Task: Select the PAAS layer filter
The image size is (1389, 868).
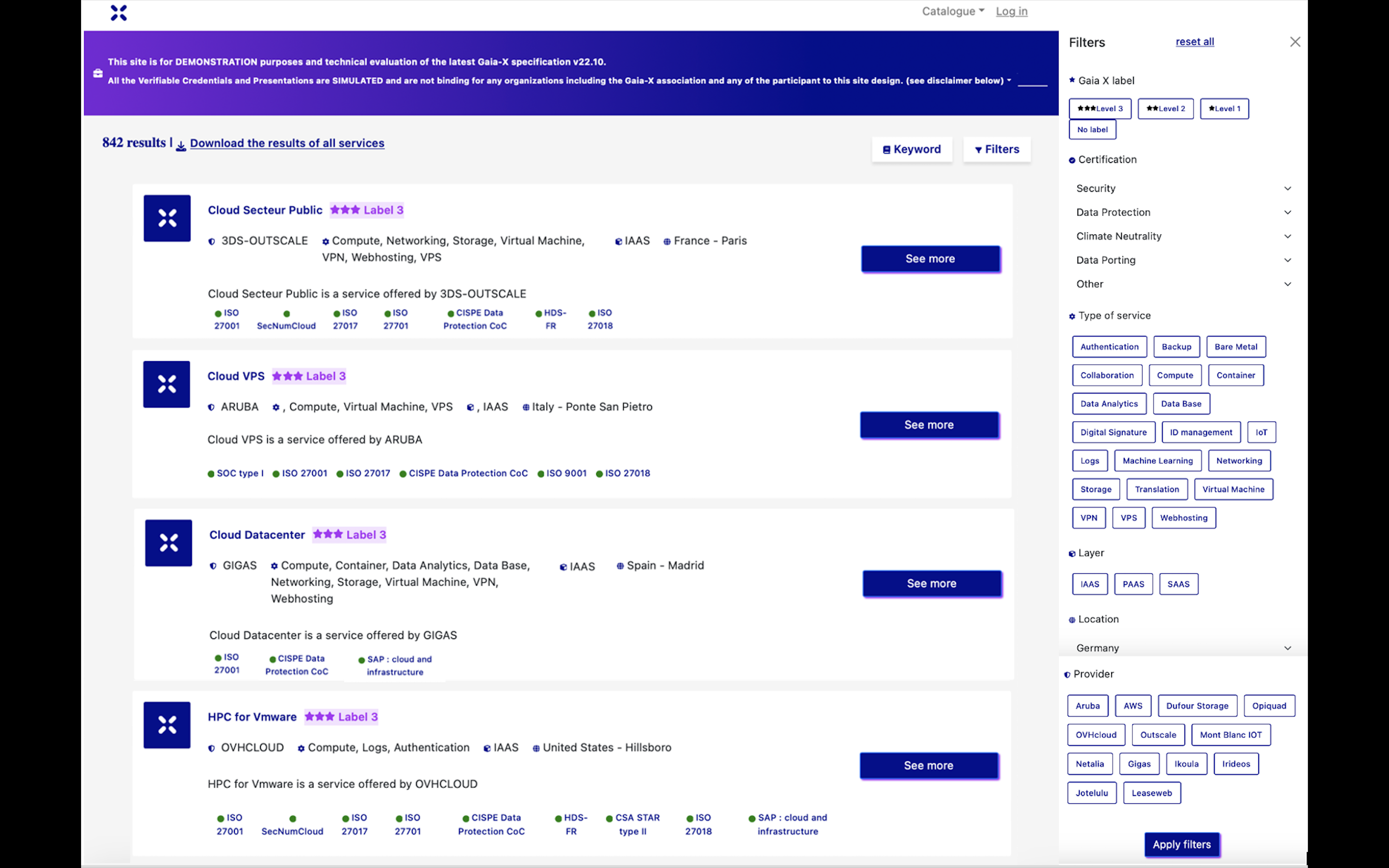Action: click(x=1133, y=584)
